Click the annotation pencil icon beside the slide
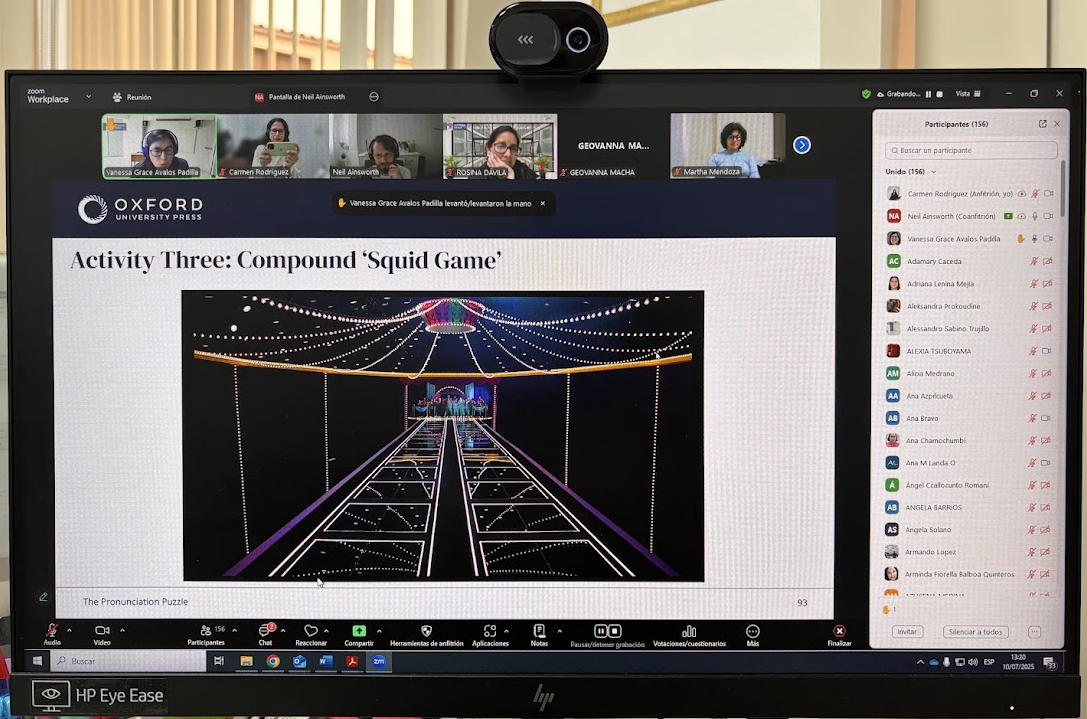Screen dimensions: 1087x719 click(43, 596)
